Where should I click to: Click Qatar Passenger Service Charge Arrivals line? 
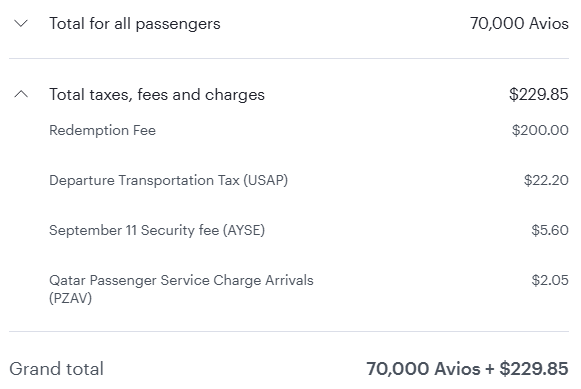coord(182,289)
